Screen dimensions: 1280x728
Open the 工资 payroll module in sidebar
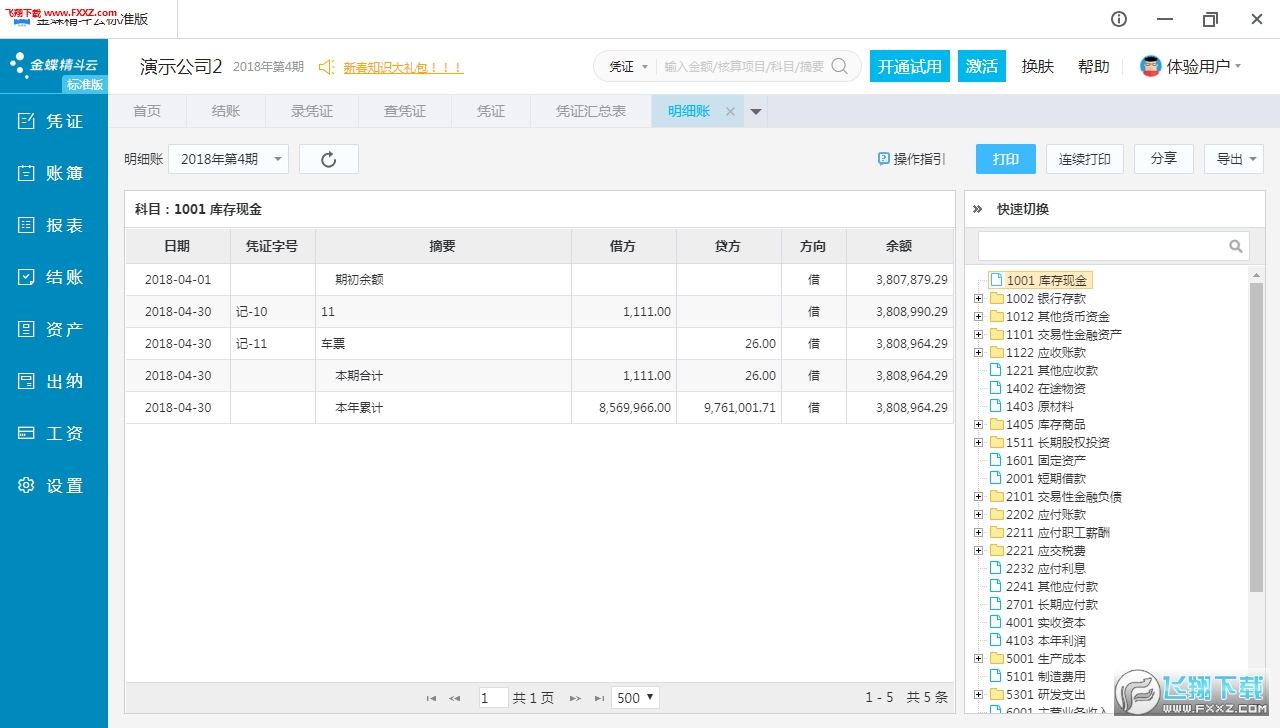click(x=53, y=433)
